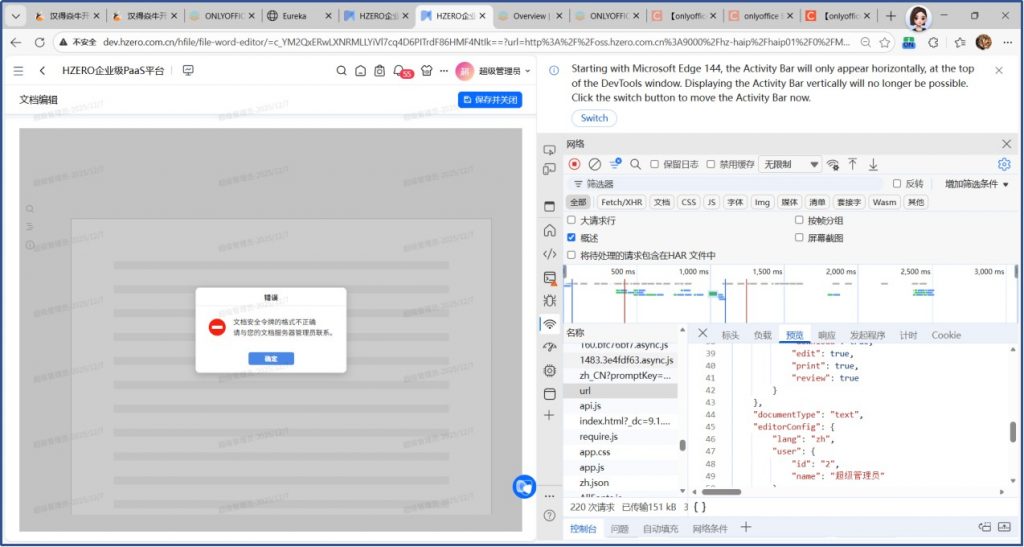Uncheck the 概述 checkbox

coord(572,238)
